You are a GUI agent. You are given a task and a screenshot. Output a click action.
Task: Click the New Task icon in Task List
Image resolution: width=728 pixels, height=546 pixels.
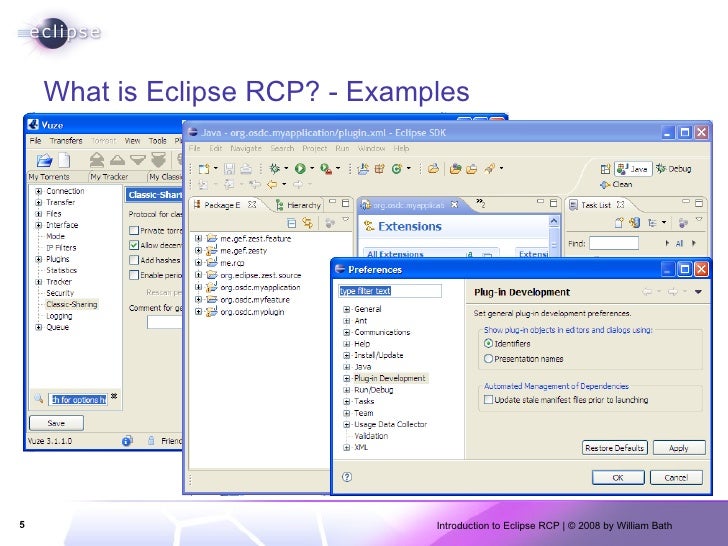click(x=619, y=223)
